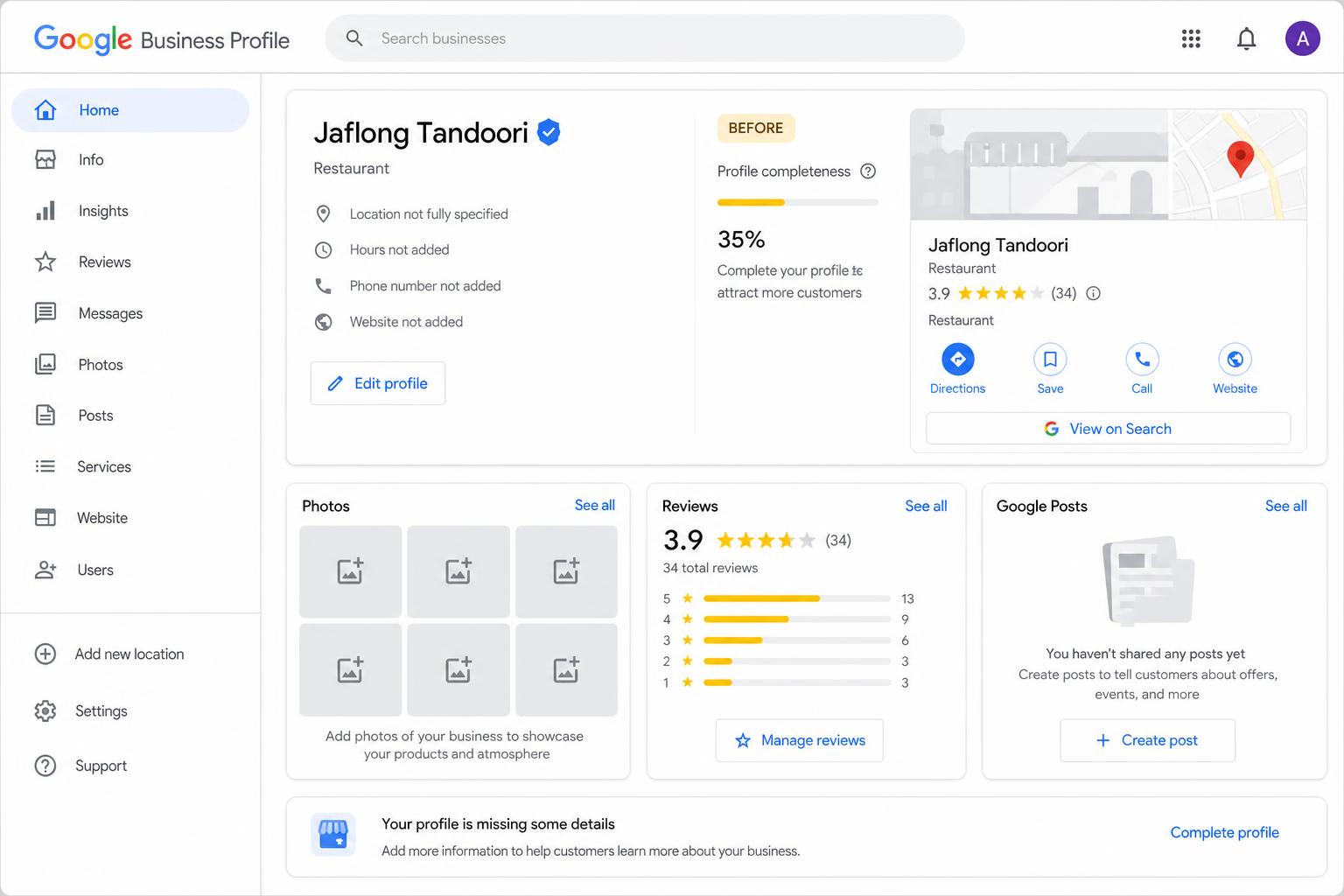Click the BEFORE label badge
The image size is (1344, 896).
[756, 129]
